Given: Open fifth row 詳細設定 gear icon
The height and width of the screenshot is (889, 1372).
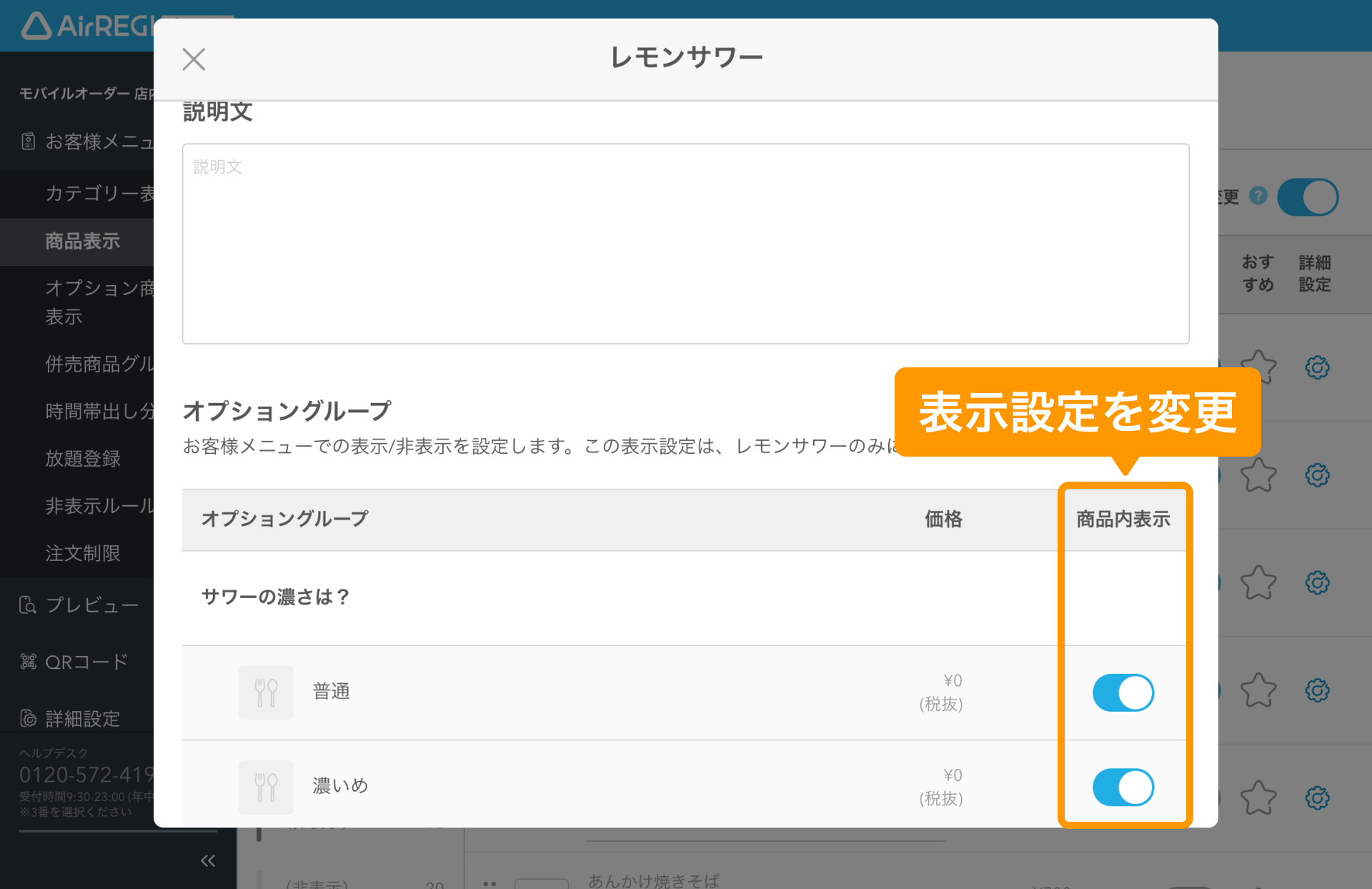Looking at the screenshot, I should [x=1317, y=798].
